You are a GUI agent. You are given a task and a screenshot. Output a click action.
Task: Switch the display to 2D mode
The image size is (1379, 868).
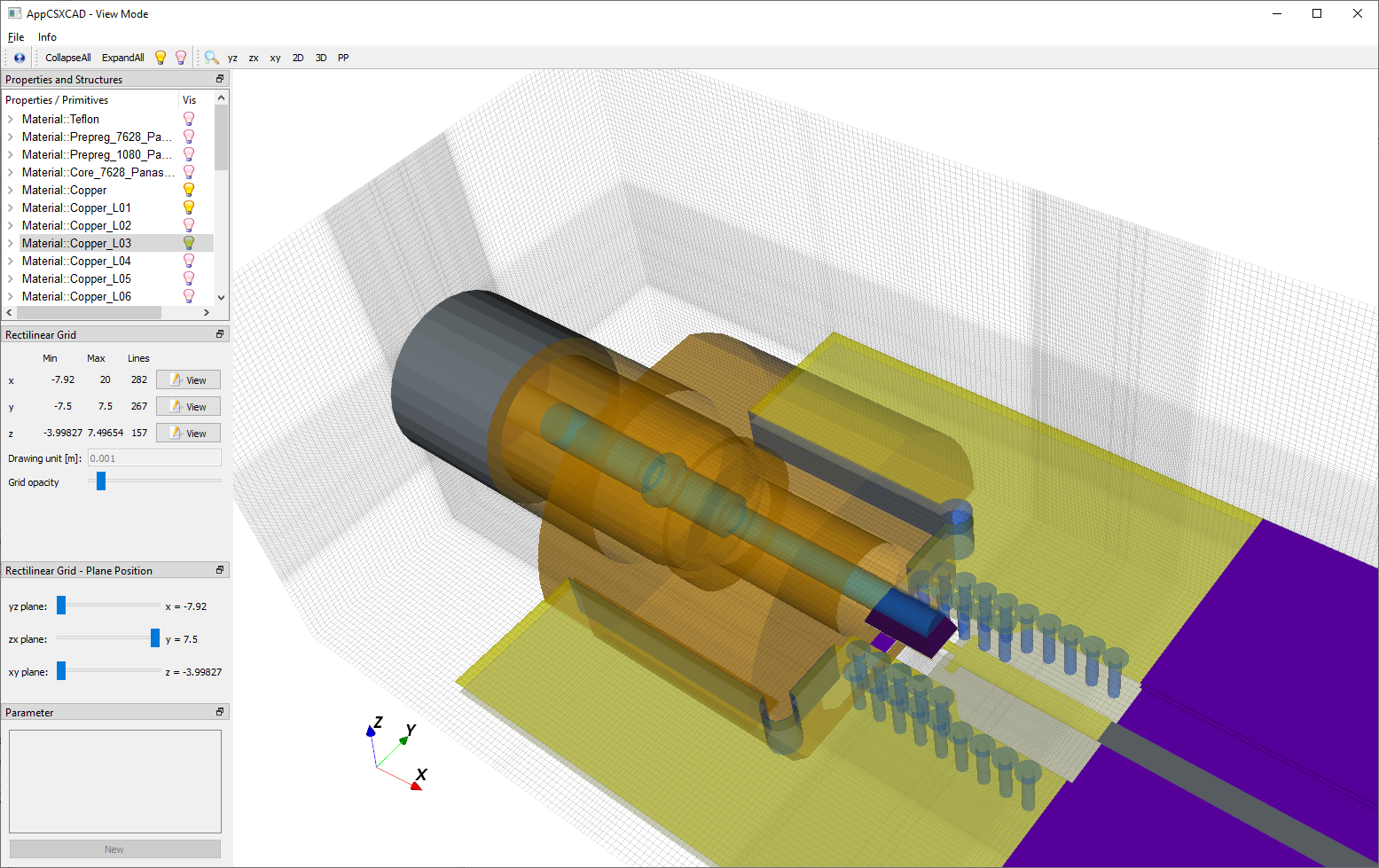(298, 58)
